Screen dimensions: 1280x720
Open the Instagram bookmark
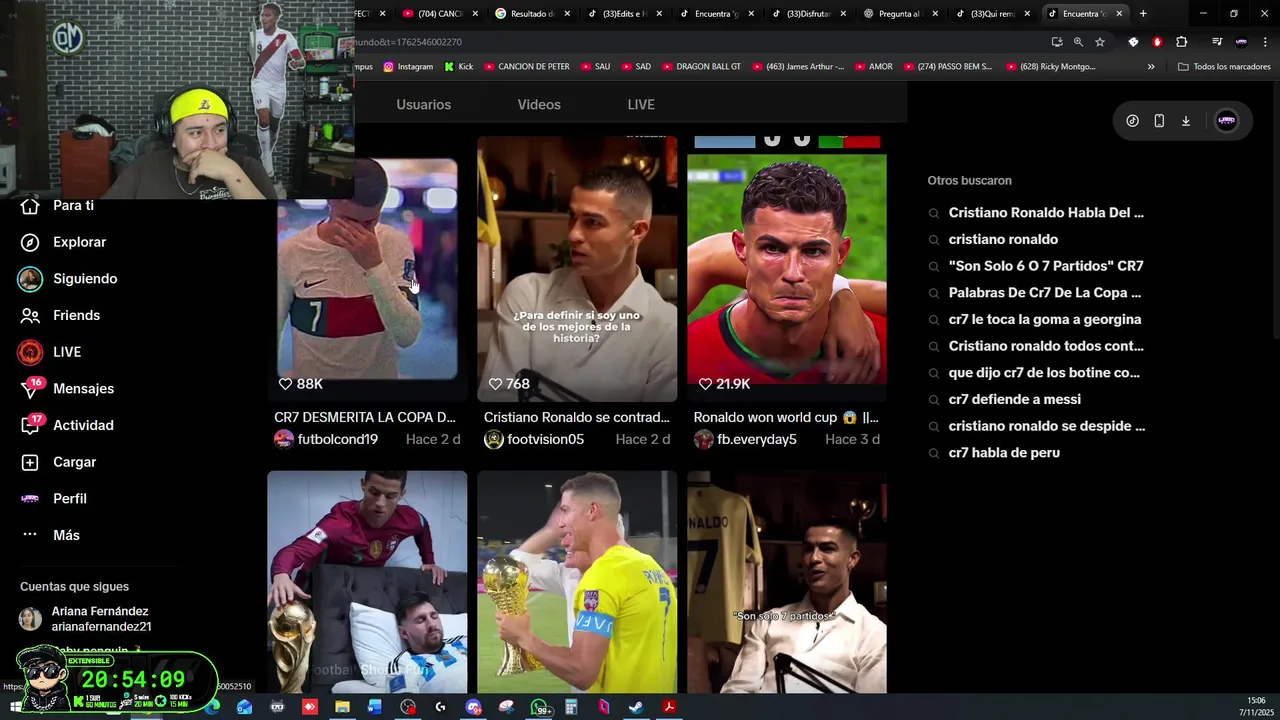pos(409,67)
